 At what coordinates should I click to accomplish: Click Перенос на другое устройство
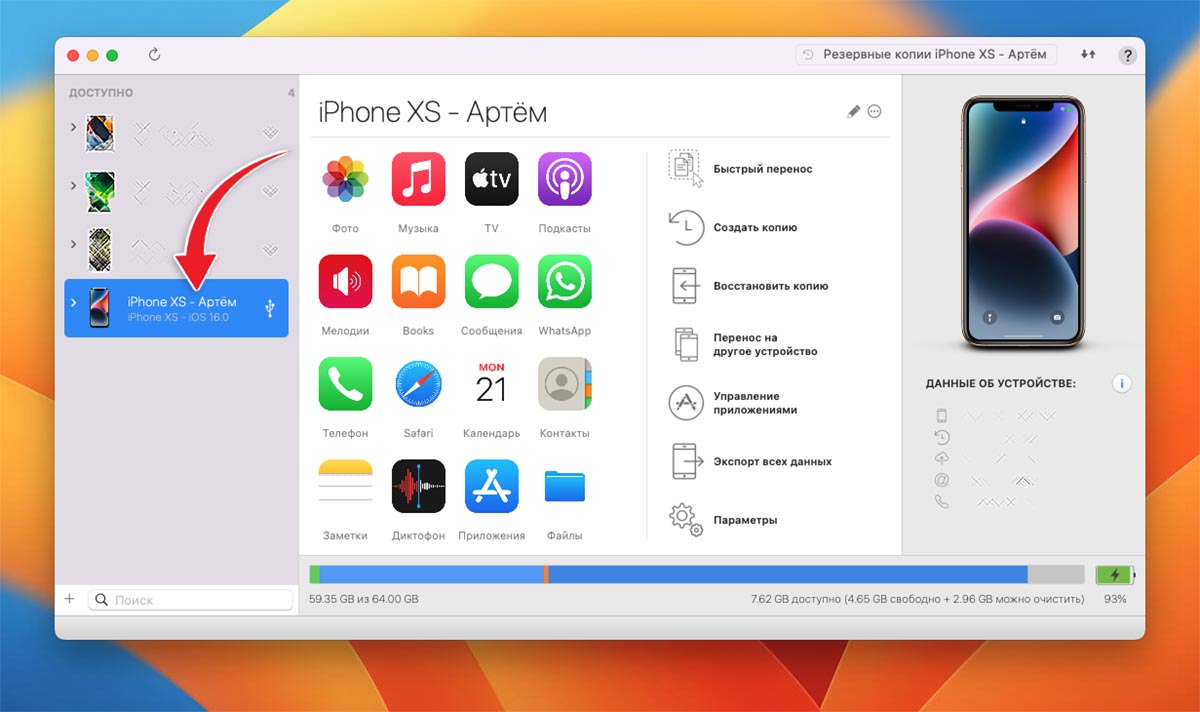pos(743,344)
